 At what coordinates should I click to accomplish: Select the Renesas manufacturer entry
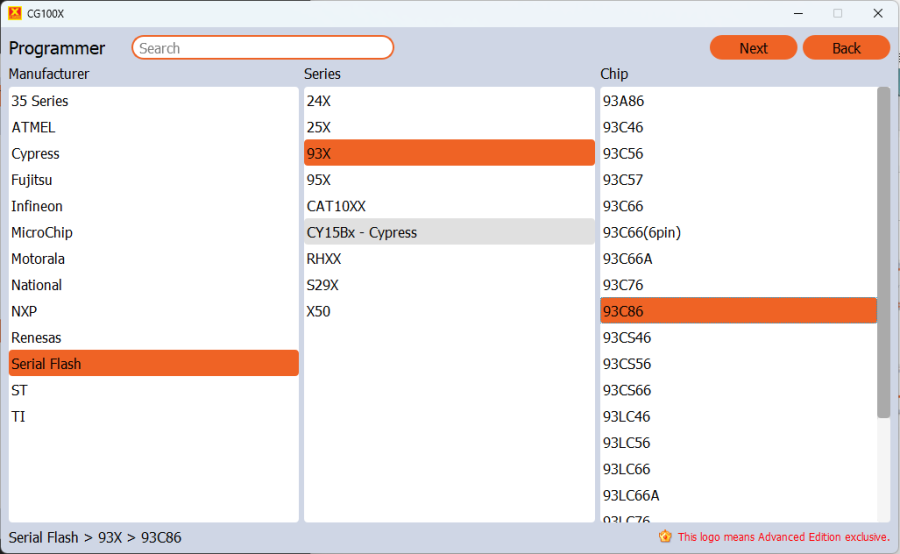(36, 338)
